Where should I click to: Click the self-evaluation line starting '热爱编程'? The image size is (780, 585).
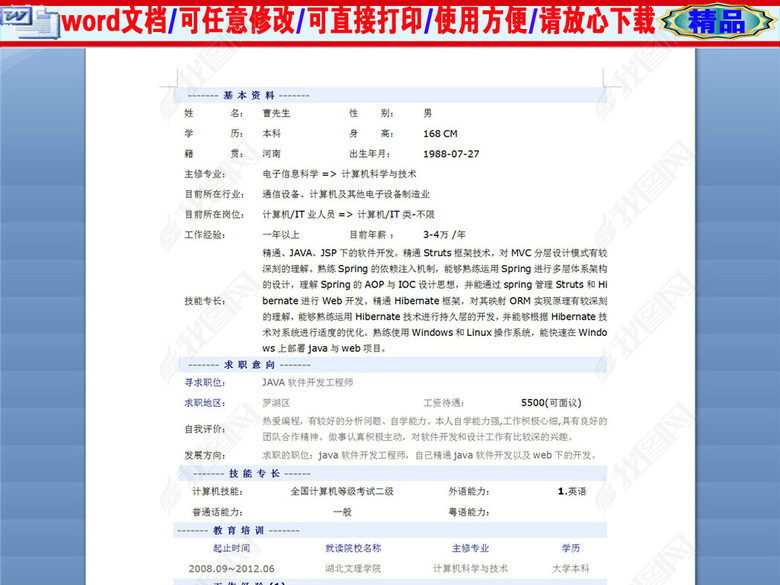coord(434,421)
